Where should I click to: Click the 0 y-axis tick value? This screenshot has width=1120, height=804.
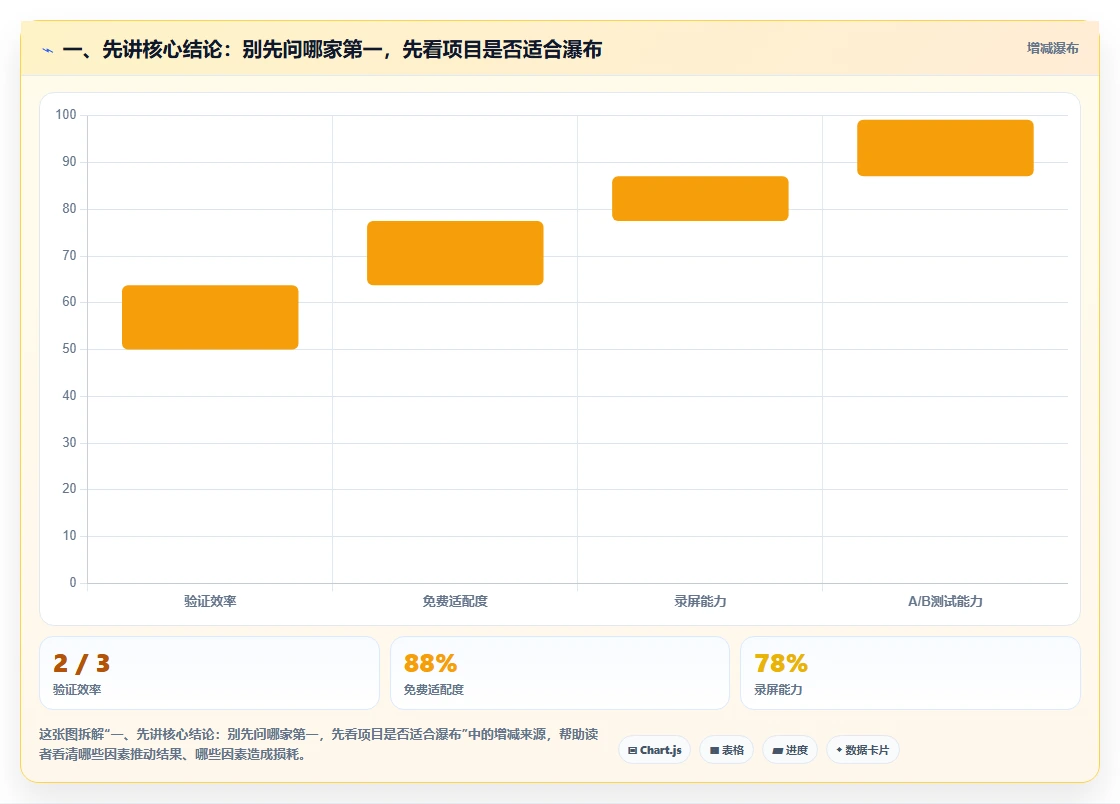73,583
